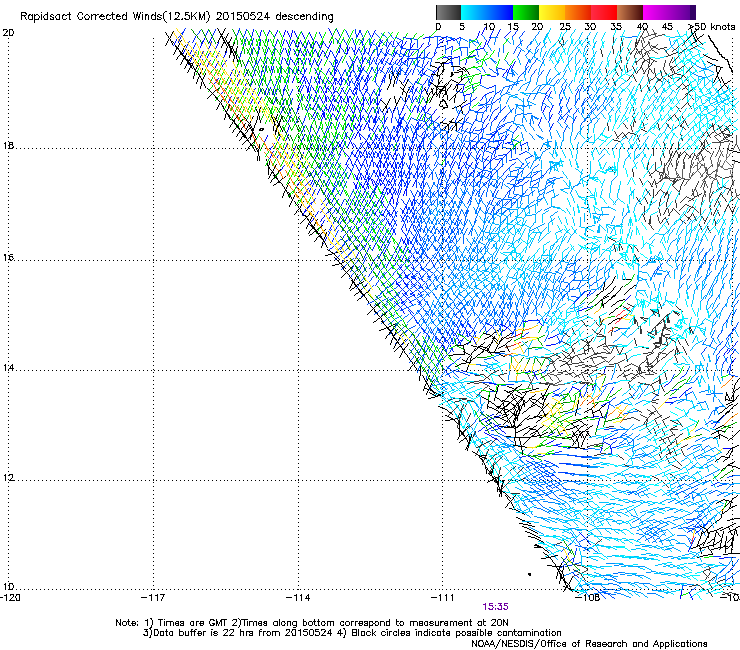This screenshot has width=740, height=650.
Task: Click the '20' latitude axis label
Action: click(x=8, y=33)
